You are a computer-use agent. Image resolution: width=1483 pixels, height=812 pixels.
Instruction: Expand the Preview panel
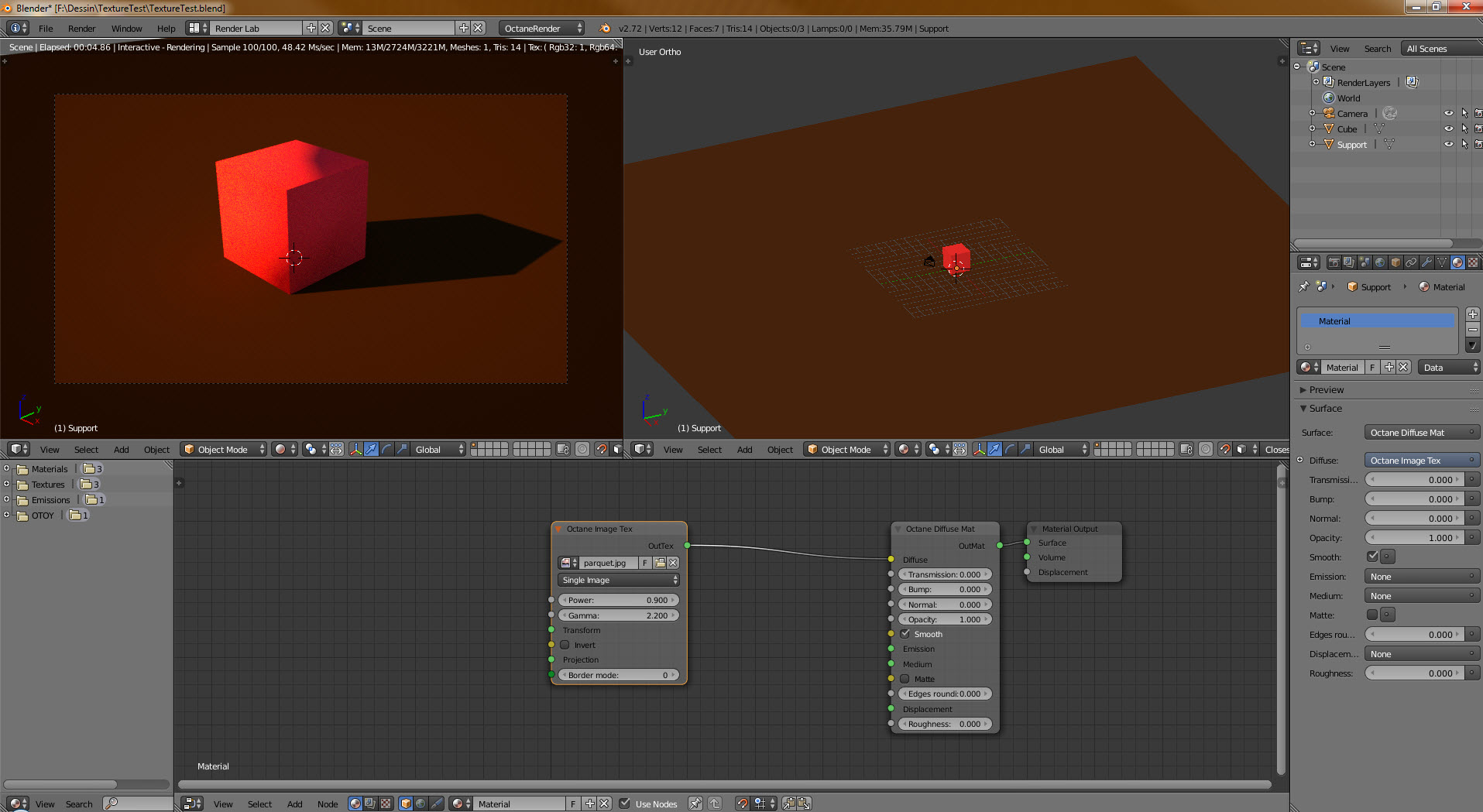(1326, 390)
